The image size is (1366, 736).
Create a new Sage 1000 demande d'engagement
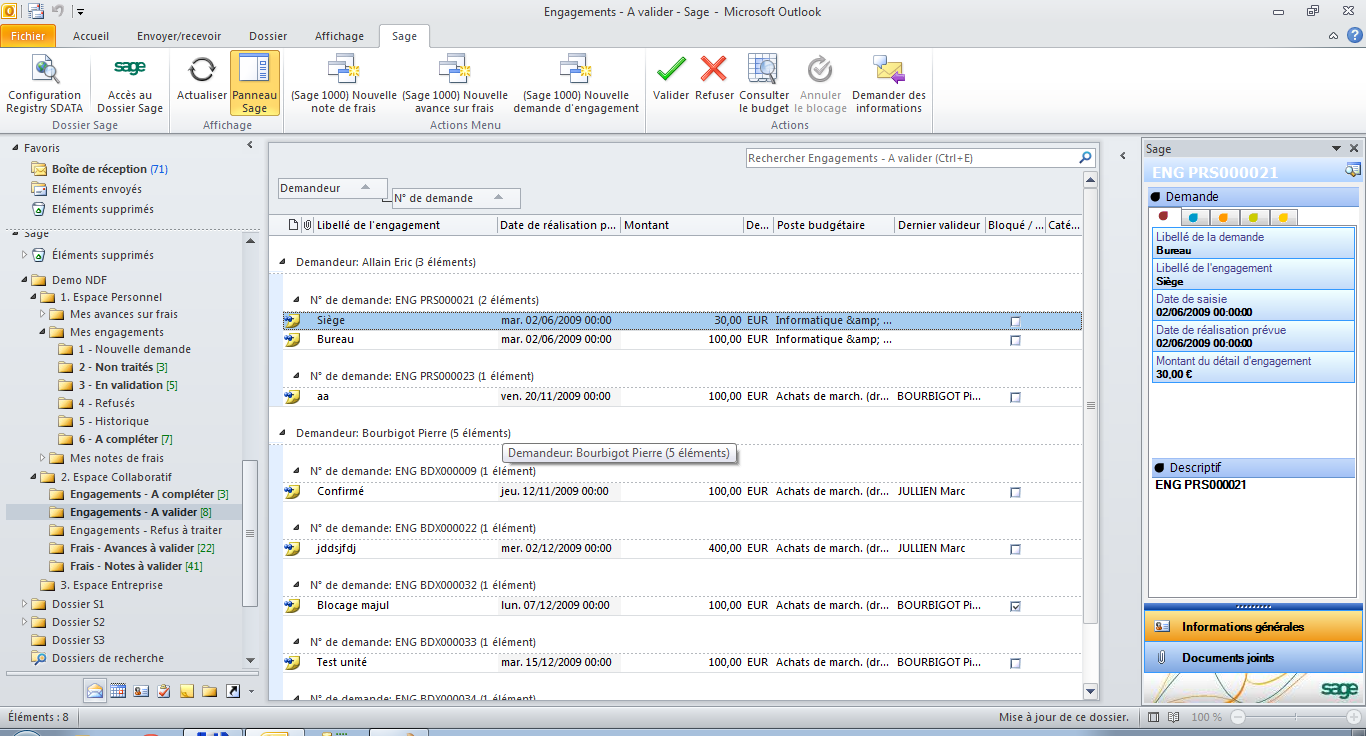(576, 84)
